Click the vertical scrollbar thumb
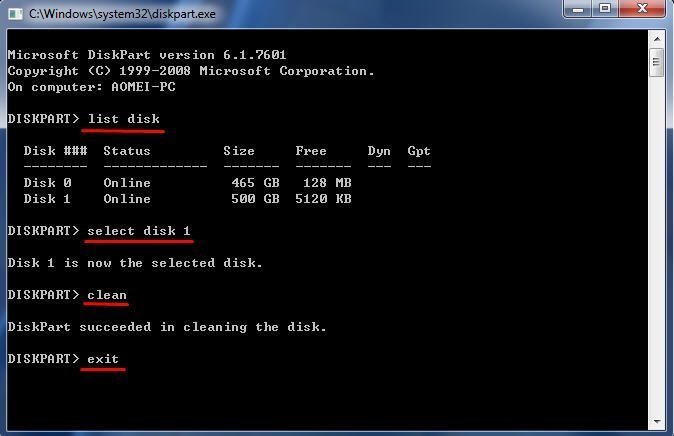Viewport: 674px width, 436px height. click(x=656, y=64)
